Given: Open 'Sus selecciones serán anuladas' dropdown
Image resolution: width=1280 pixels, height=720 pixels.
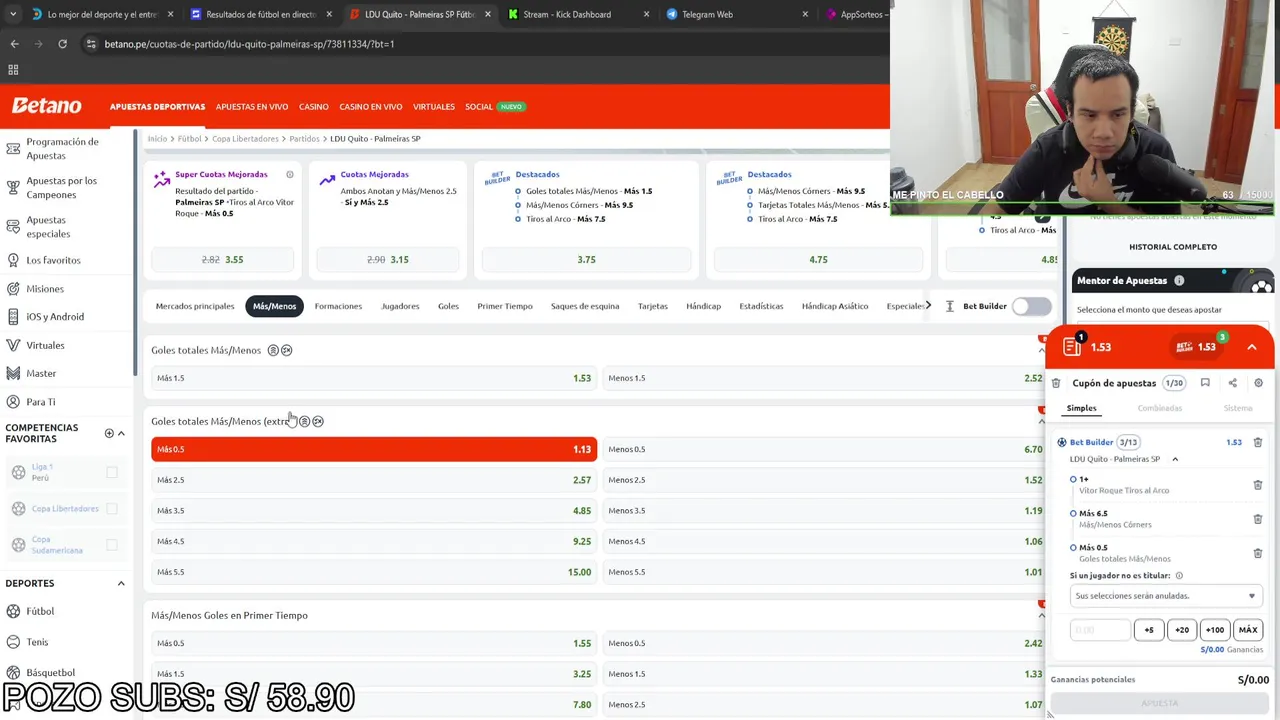Looking at the screenshot, I should click(1165, 596).
